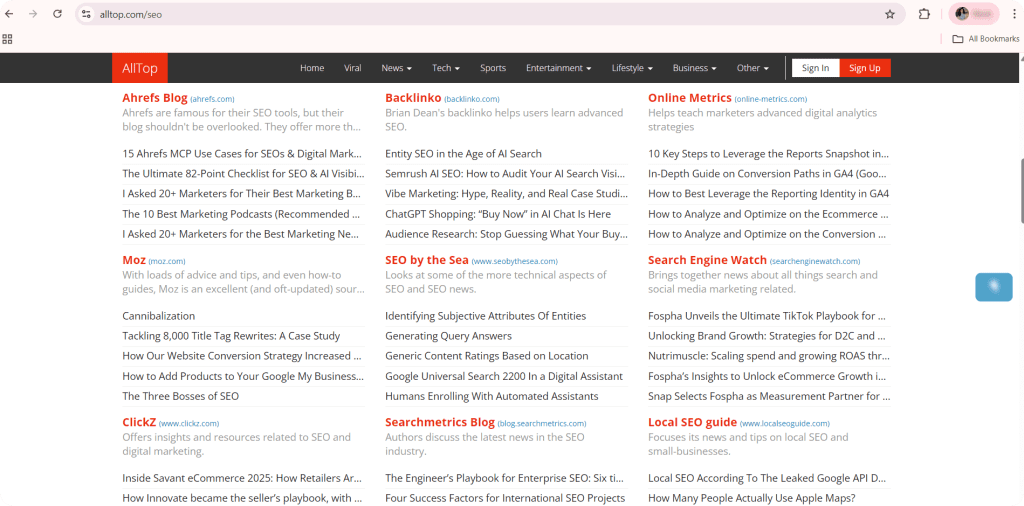Open 'Semrush AI SEO' article
Screen dimensions: 1024x506
pyautogui.click(x=505, y=174)
